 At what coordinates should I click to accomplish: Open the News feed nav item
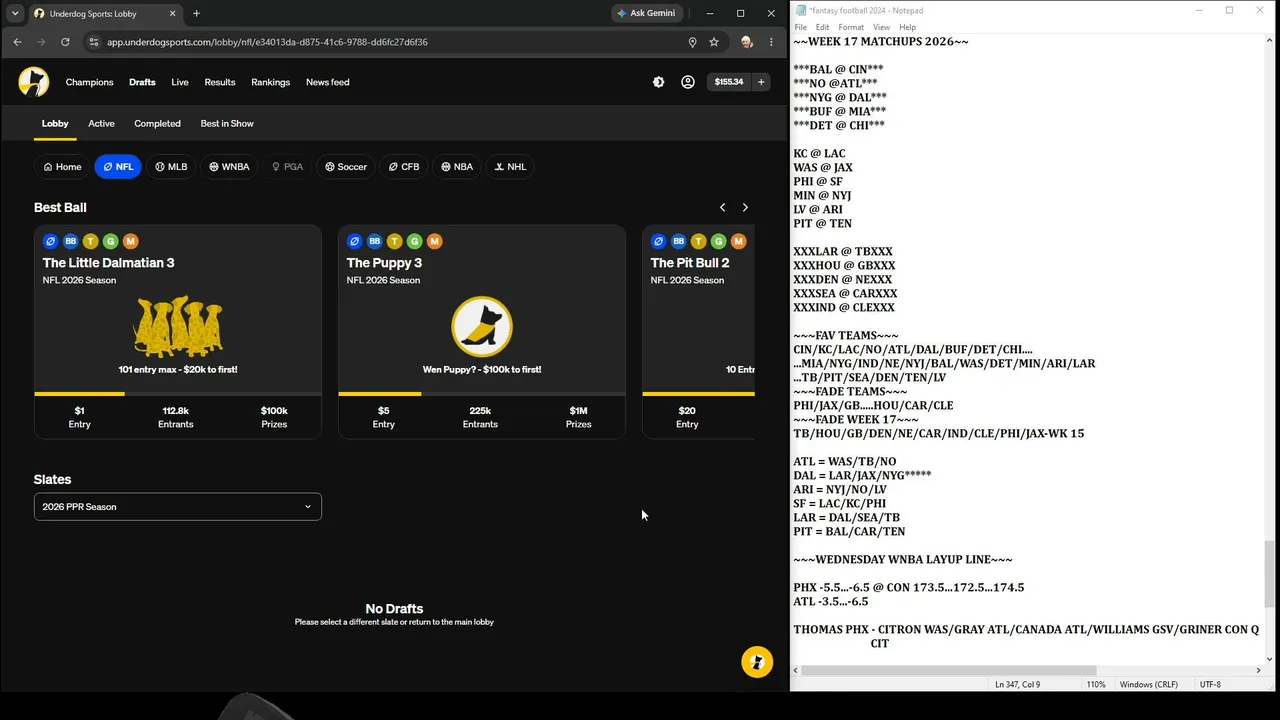328,82
